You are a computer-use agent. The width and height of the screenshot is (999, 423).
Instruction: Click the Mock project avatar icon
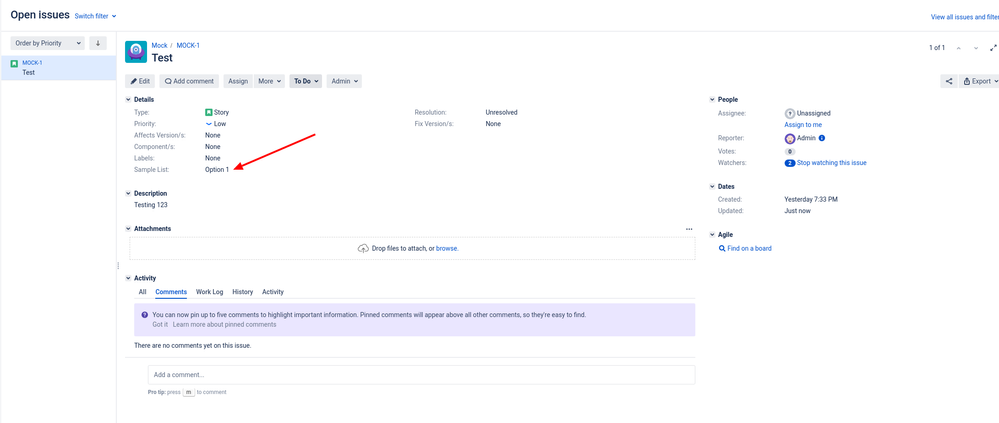[x=136, y=52]
